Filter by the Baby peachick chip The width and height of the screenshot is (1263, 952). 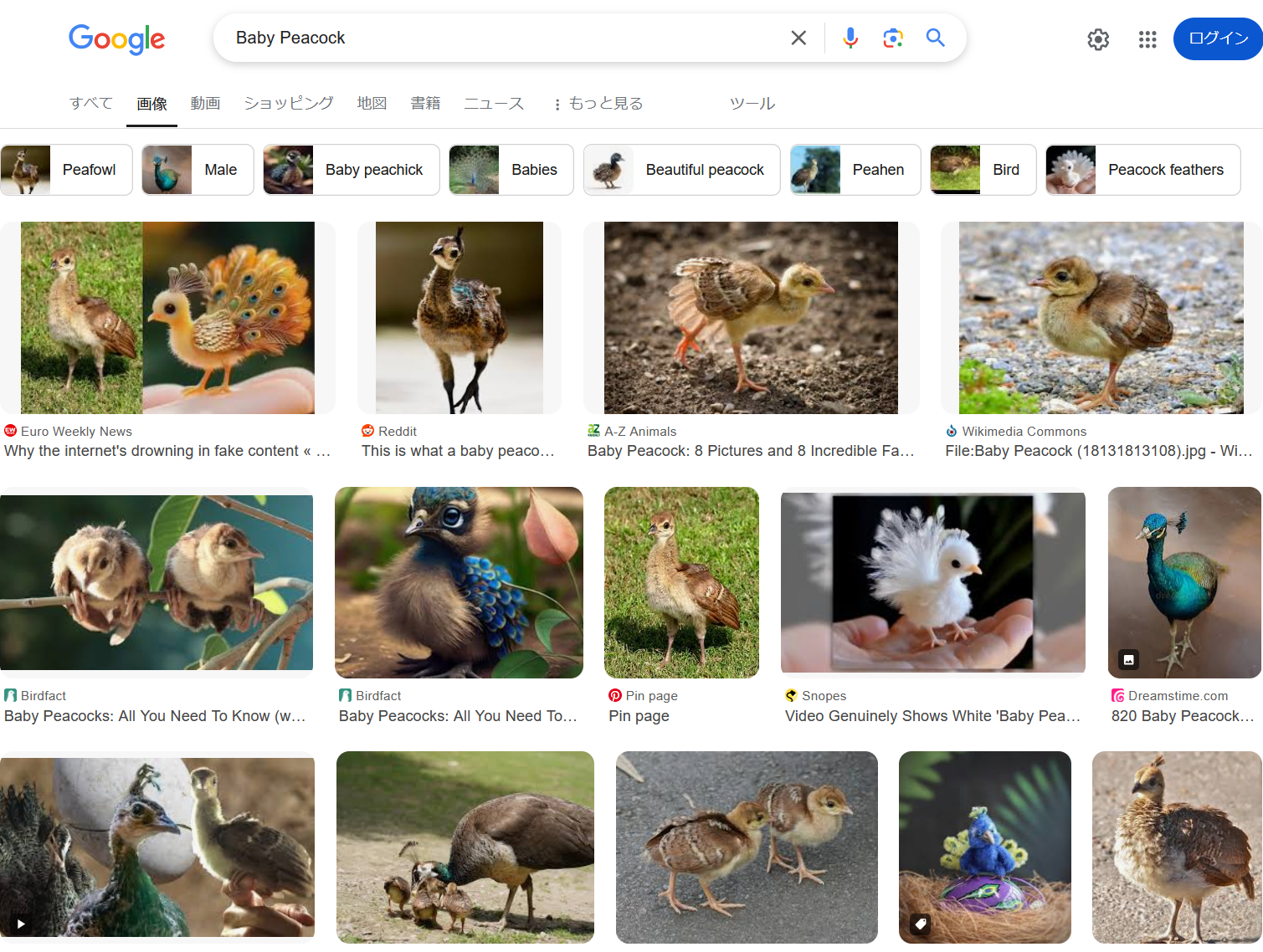pos(352,170)
